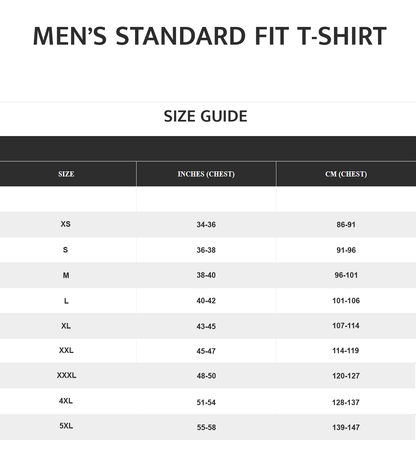The width and height of the screenshot is (416, 467).
Task: Click the 51-54 inches value for 4XL
Action: pyautogui.click(x=206, y=403)
